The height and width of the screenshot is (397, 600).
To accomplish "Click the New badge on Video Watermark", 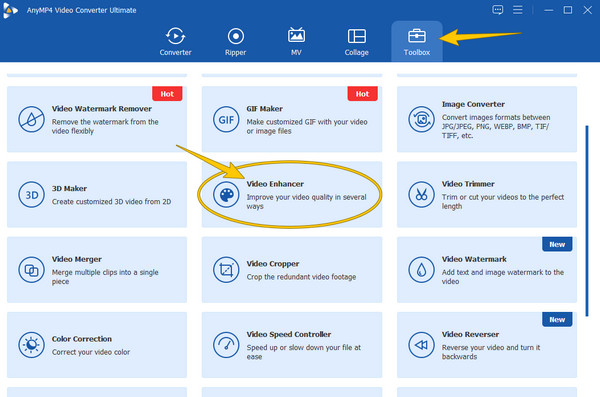I will click(557, 244).
